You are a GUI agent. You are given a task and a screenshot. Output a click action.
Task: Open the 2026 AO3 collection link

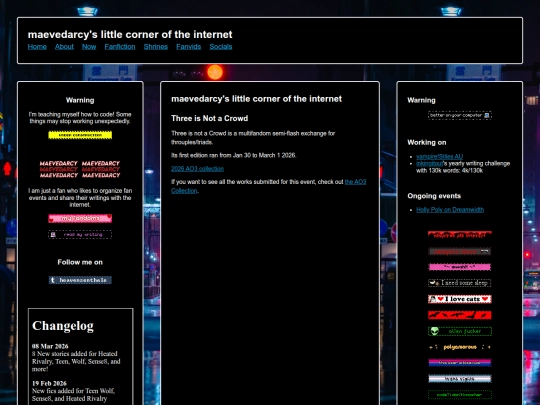pyautogui.click(x=197, y=169)
